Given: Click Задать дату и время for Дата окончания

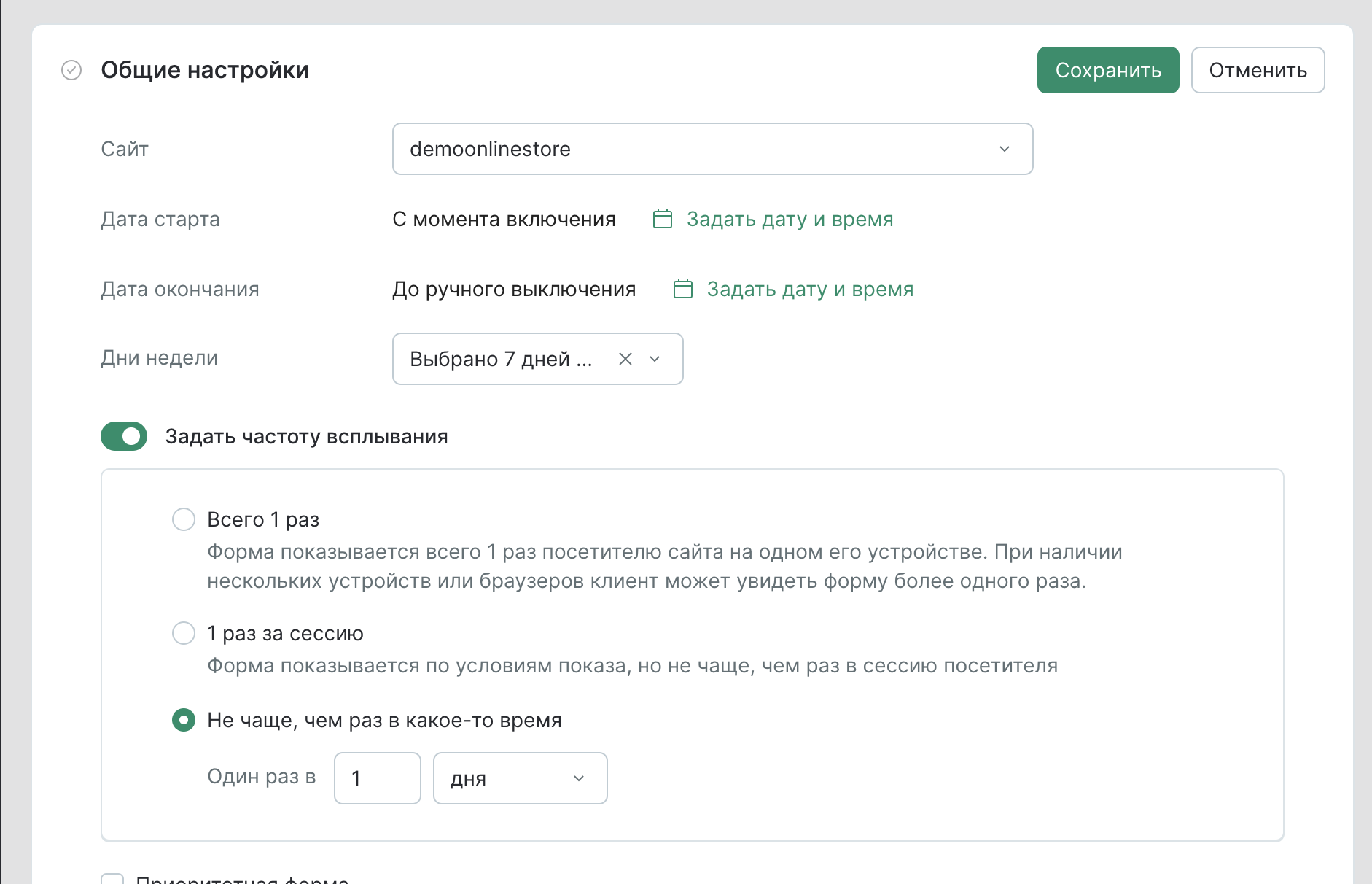Looking at the screenshot, I should [x=810, y=289].
